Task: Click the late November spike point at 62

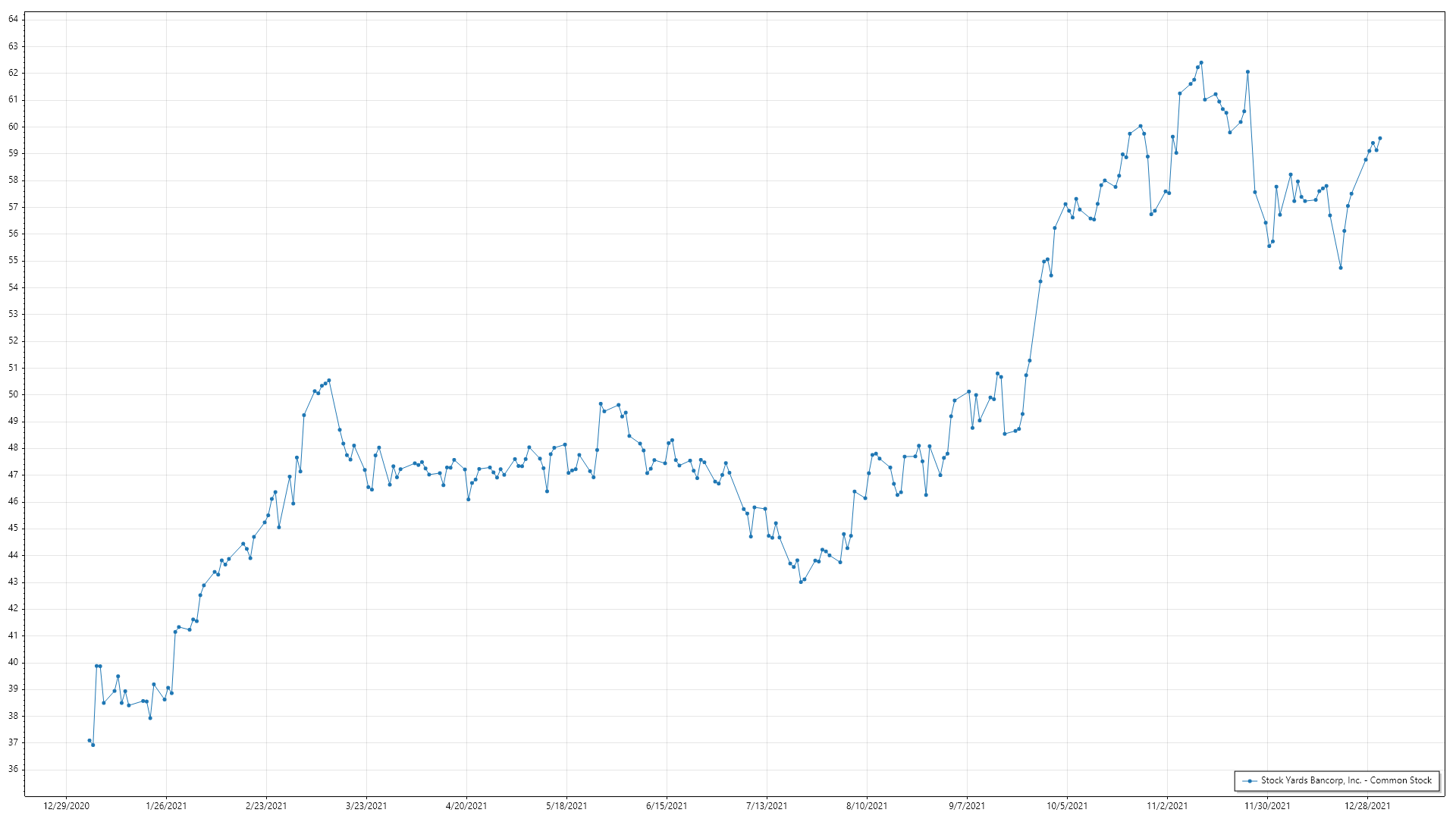Action: tap(1247, 72)
